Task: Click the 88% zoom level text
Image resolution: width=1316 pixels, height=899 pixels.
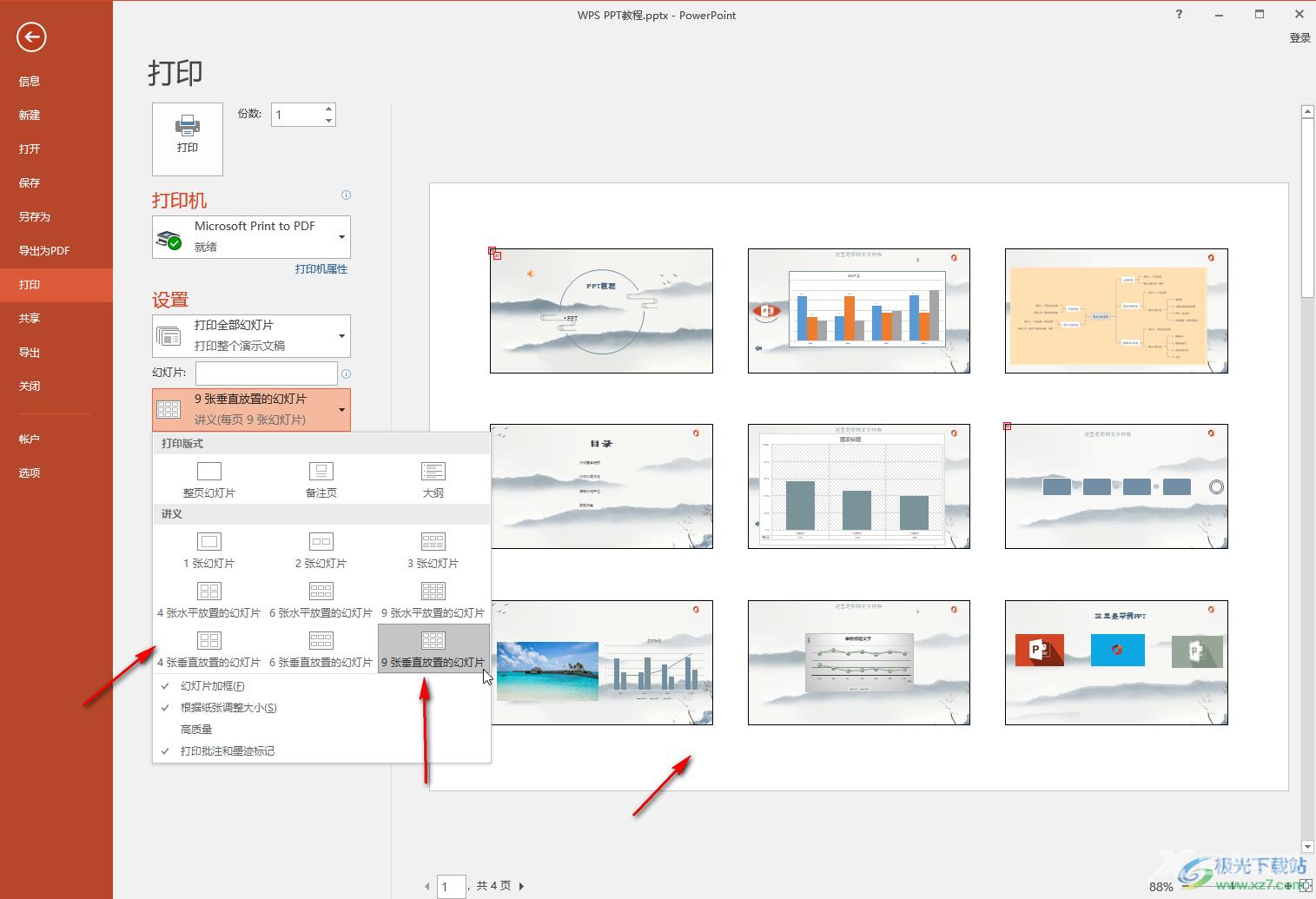Action: tap(1161, 887)
